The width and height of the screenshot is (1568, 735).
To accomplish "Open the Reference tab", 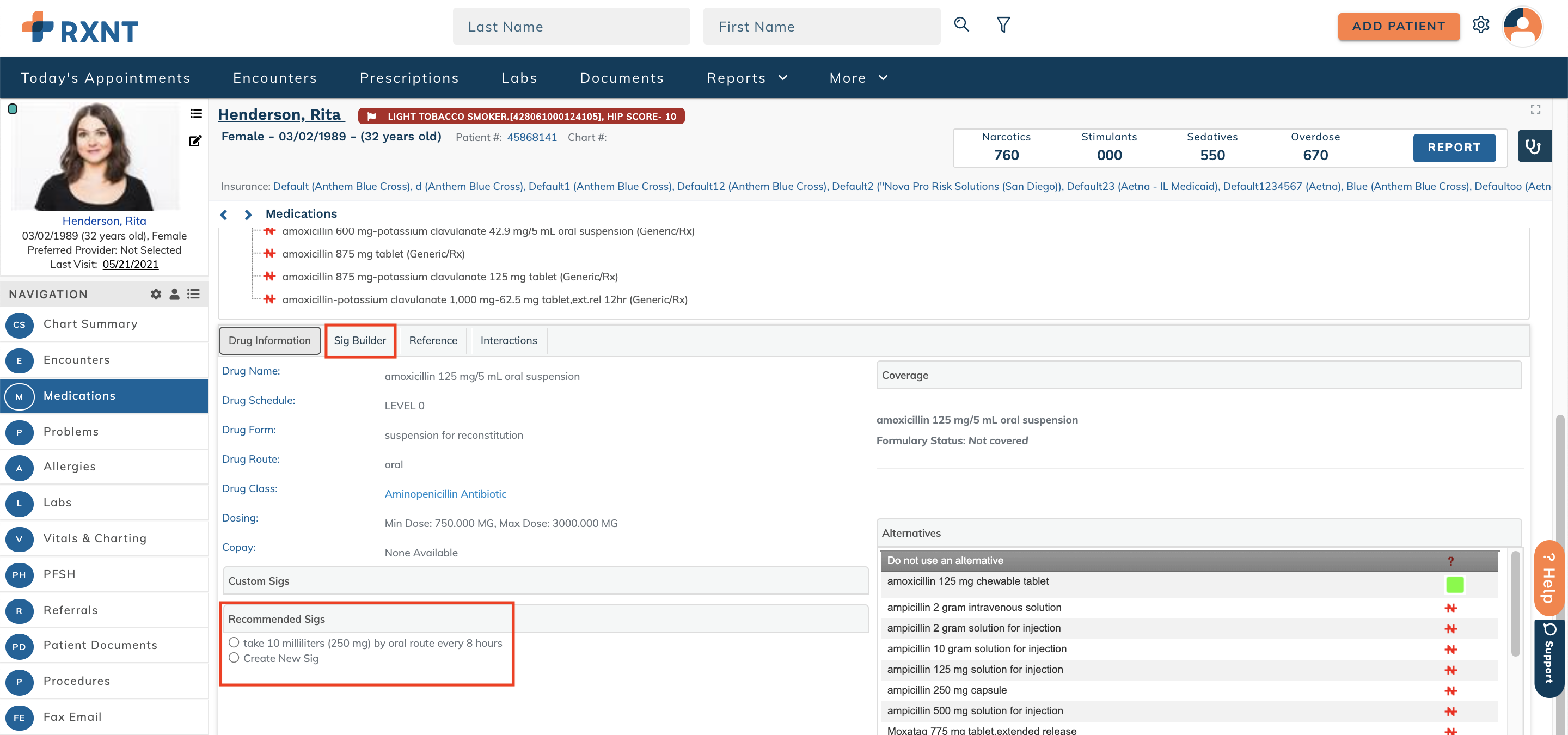I will (433, 340).
